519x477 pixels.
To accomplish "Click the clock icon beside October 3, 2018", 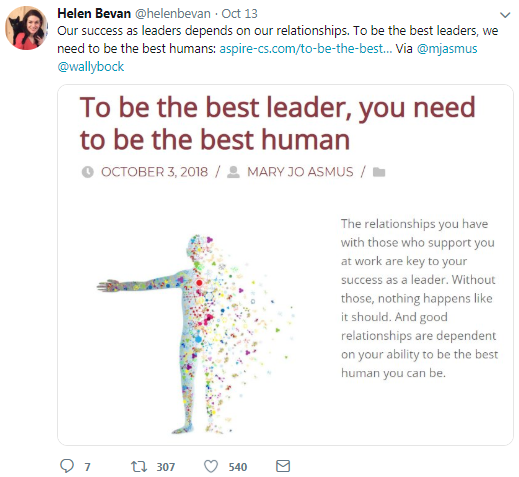I will click(88, 172).
